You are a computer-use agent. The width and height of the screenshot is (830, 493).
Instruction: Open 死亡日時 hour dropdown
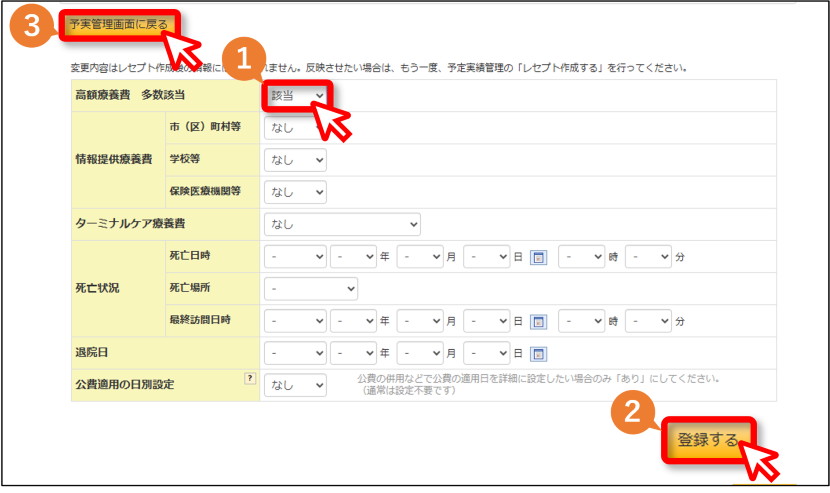[x=581, y=257]
